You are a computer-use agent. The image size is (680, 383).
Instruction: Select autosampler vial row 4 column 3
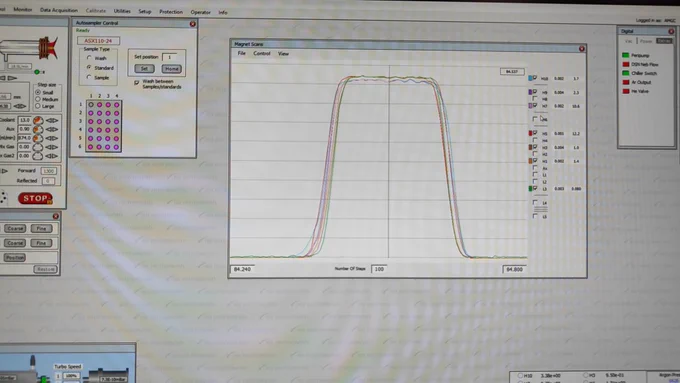[x=108, y=130]
